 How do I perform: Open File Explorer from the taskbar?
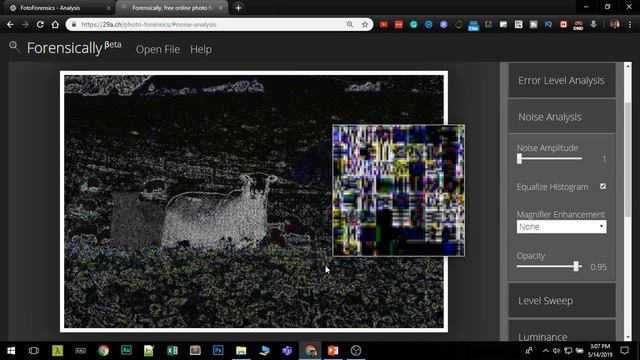click(x=241, y=351)
